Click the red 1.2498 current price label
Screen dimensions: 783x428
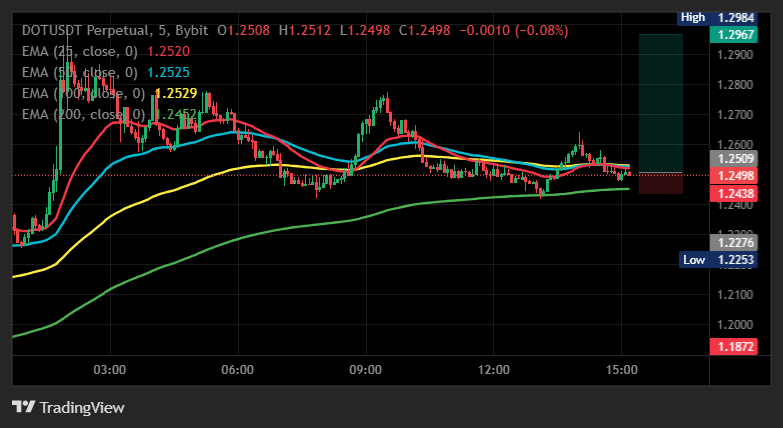[734, 175]
